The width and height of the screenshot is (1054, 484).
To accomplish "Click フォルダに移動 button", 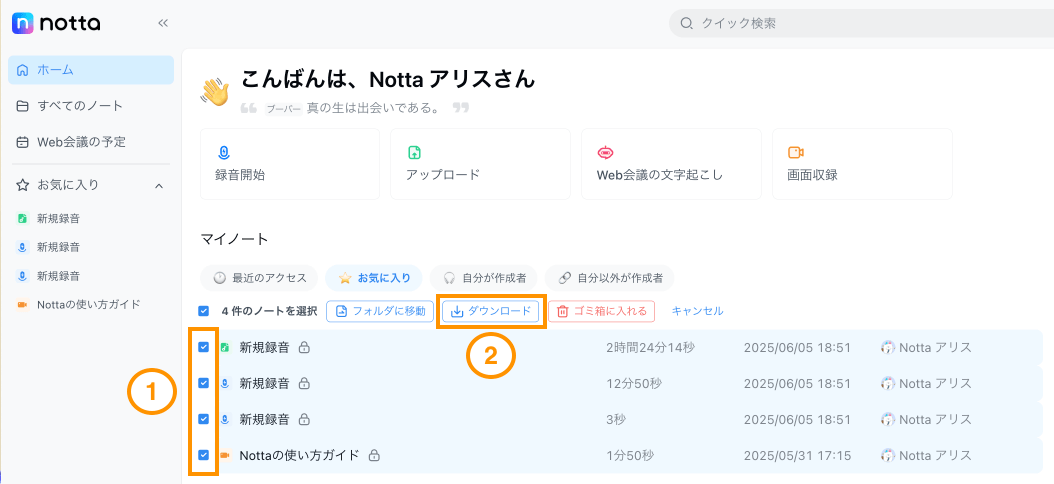I will pyautogui.click(x=380, y=311).
